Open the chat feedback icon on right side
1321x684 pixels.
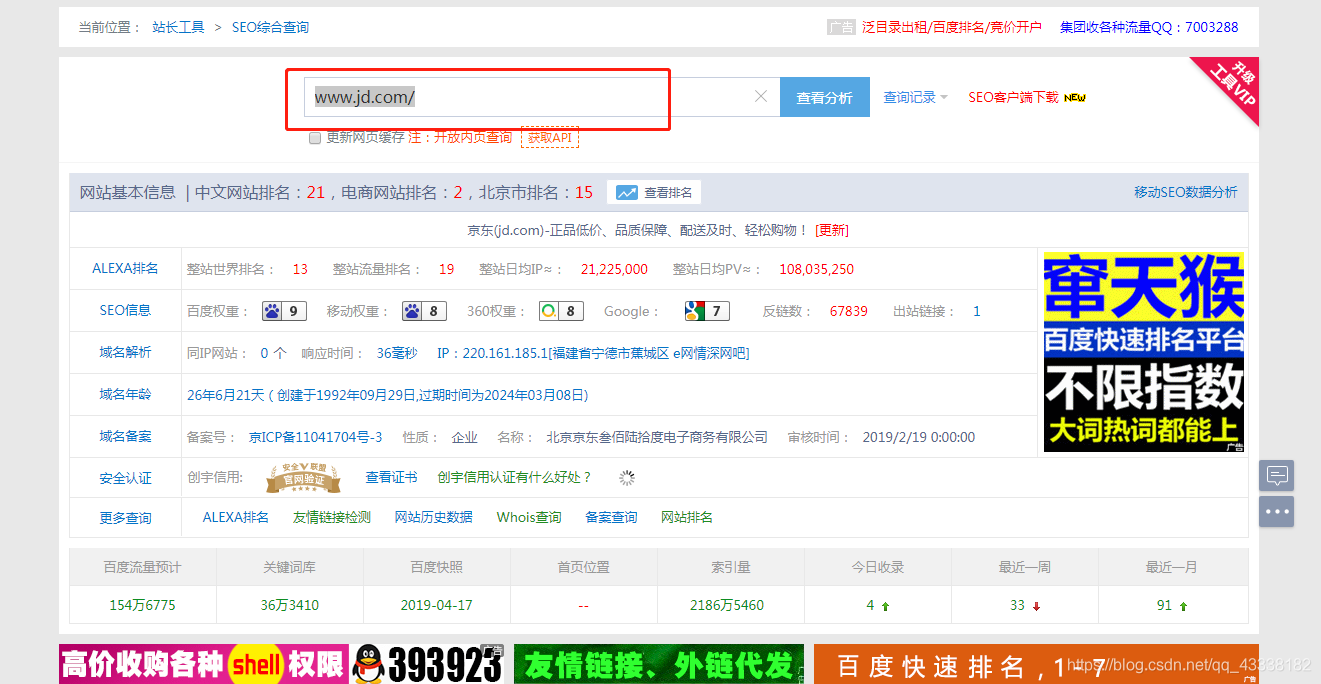tap(1277, 475)
